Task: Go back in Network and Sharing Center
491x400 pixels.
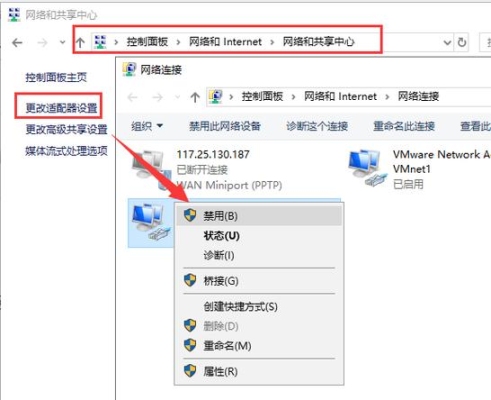Action: coord(17,43)
